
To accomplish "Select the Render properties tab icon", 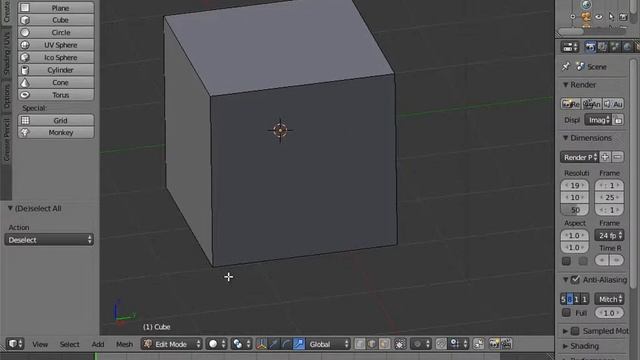I will (589, 47).
